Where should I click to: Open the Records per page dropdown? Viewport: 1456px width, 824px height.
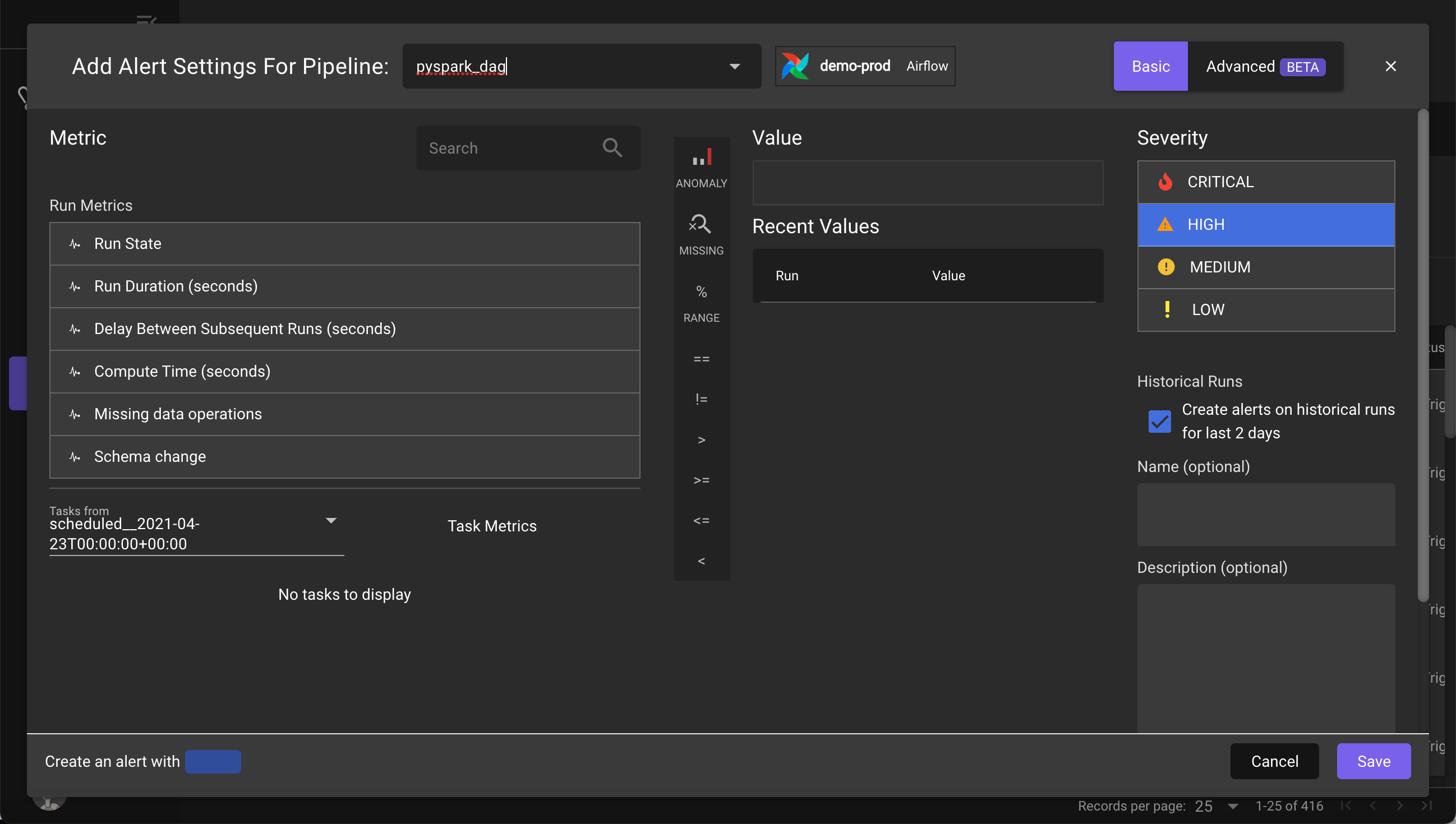tap(1232, 806)
